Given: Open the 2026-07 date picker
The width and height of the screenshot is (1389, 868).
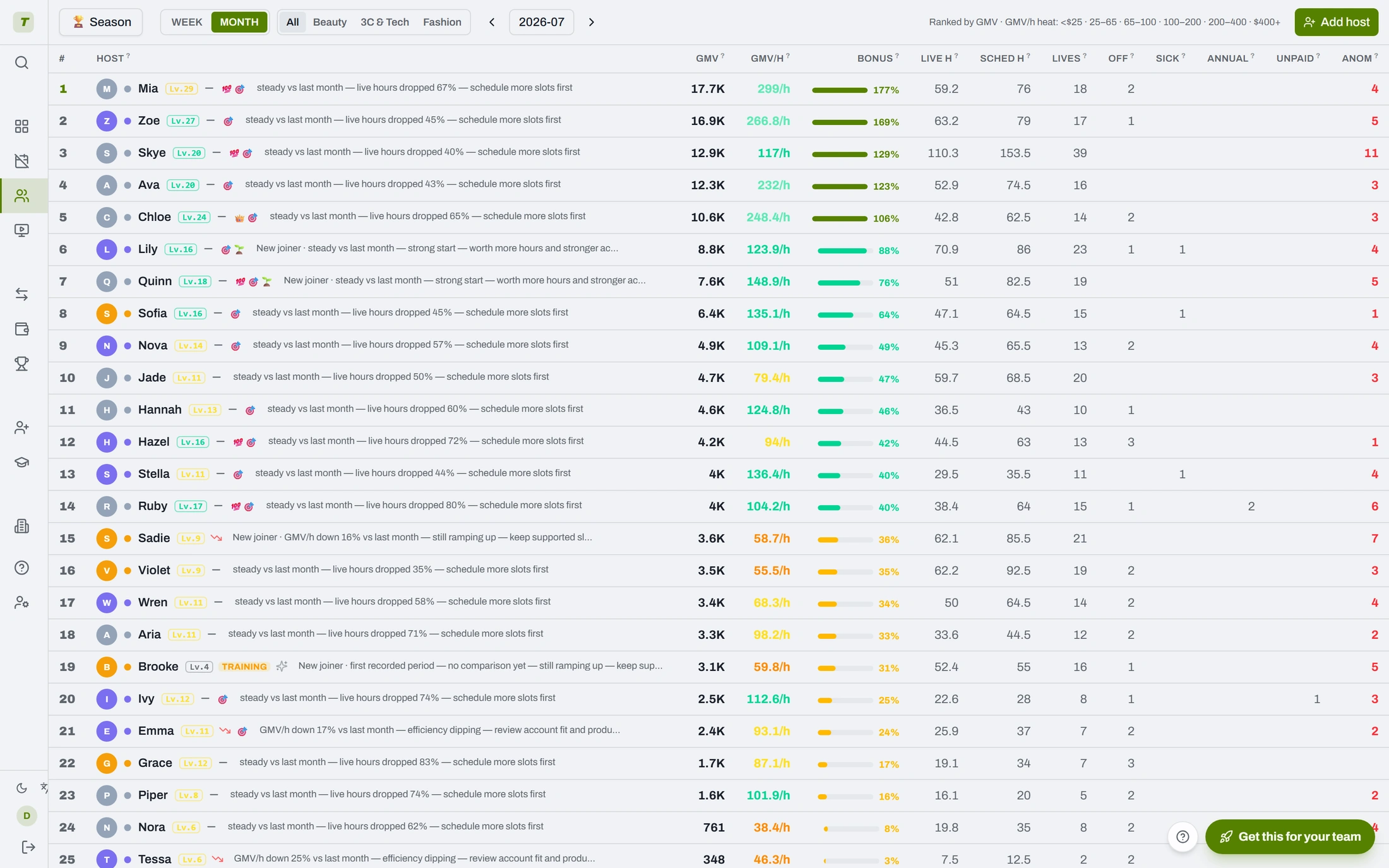Looking at the screenshot, I should click(x=542, y=22).
